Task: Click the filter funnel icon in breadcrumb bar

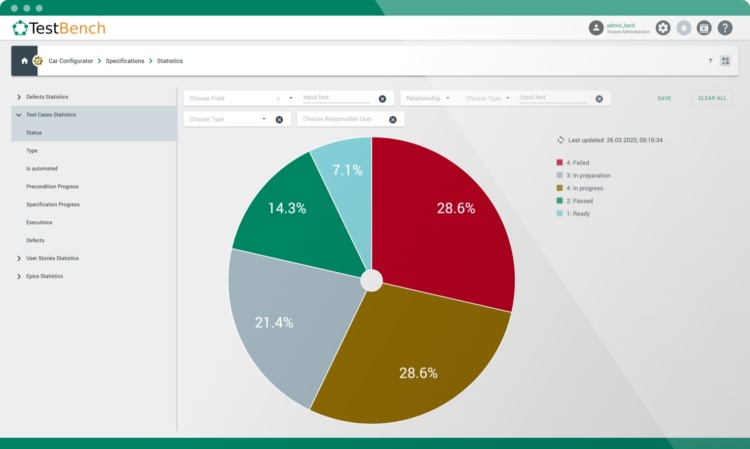Action: [710, 61]
